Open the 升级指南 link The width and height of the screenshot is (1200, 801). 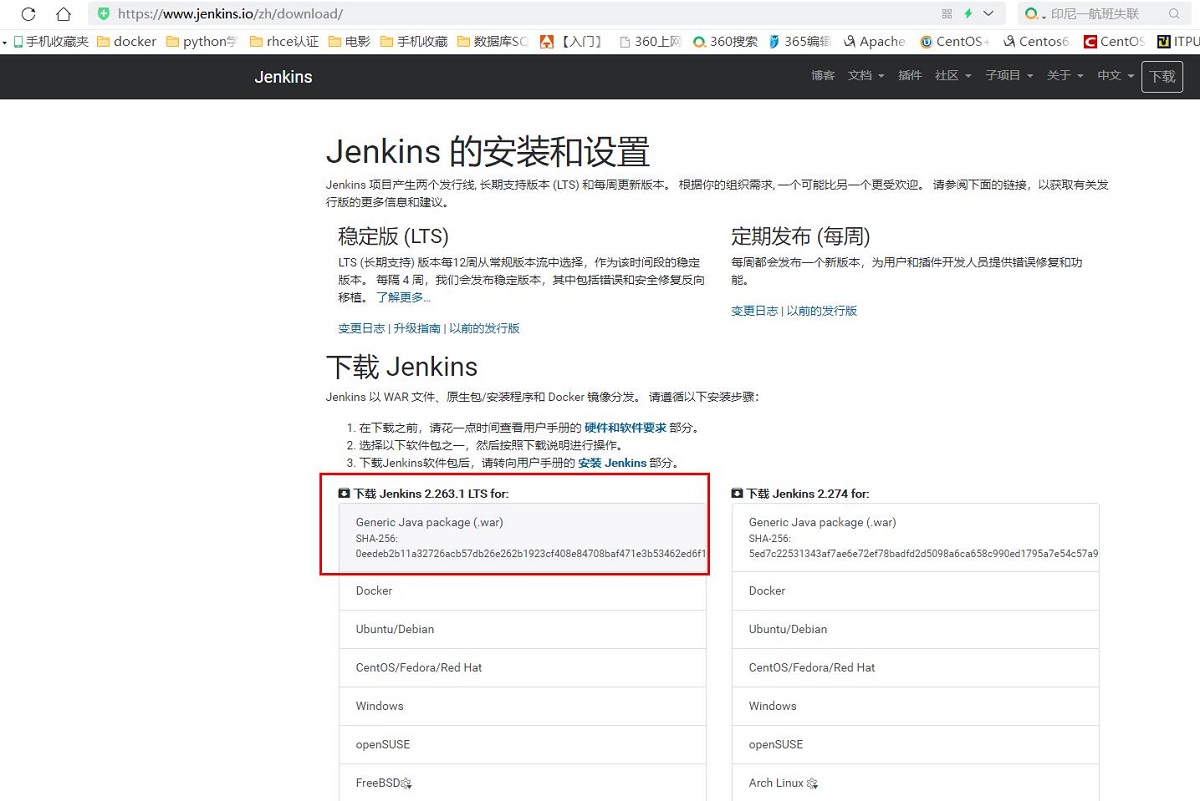(x=417, y=328)
